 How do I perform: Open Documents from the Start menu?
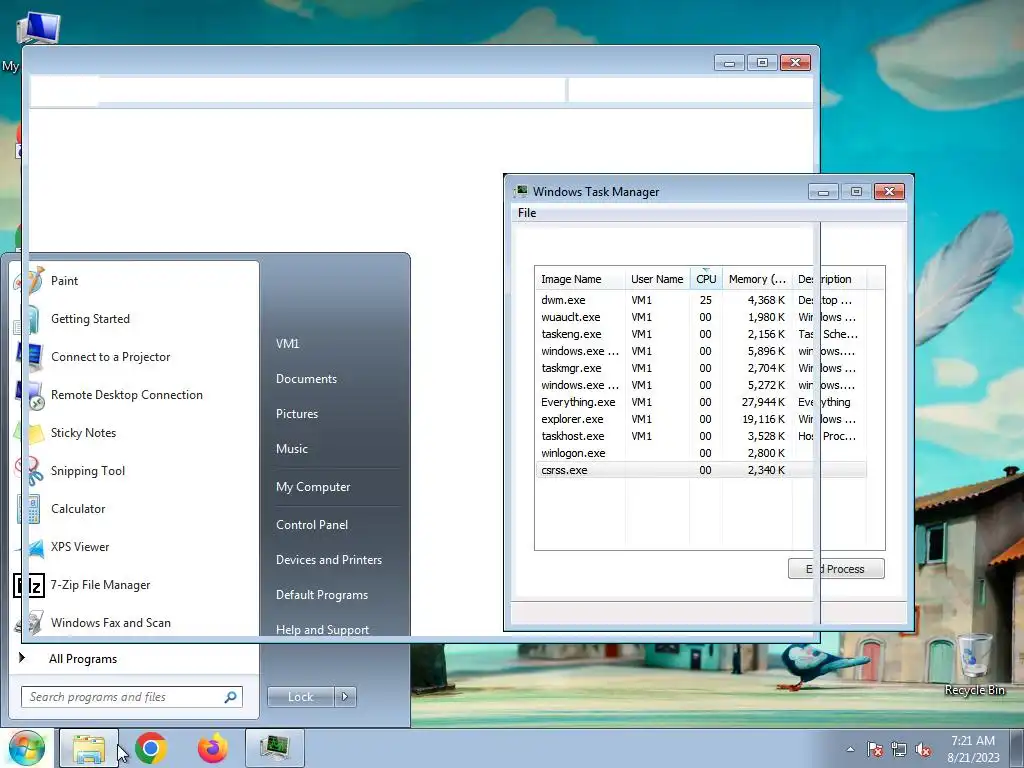pyautogui.click(x=306, y=379)
